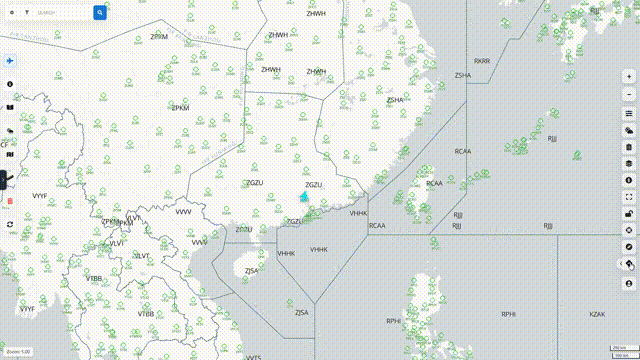This screenshot has width=640, height=360.
Task: Open the info icon in right toolbar
Action: point(629,180)
